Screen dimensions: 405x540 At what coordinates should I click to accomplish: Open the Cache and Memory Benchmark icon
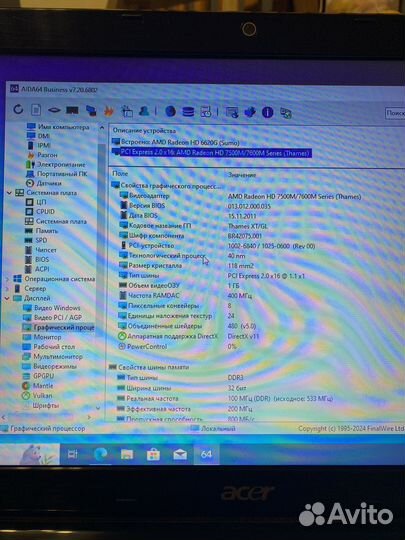(72, 110)
